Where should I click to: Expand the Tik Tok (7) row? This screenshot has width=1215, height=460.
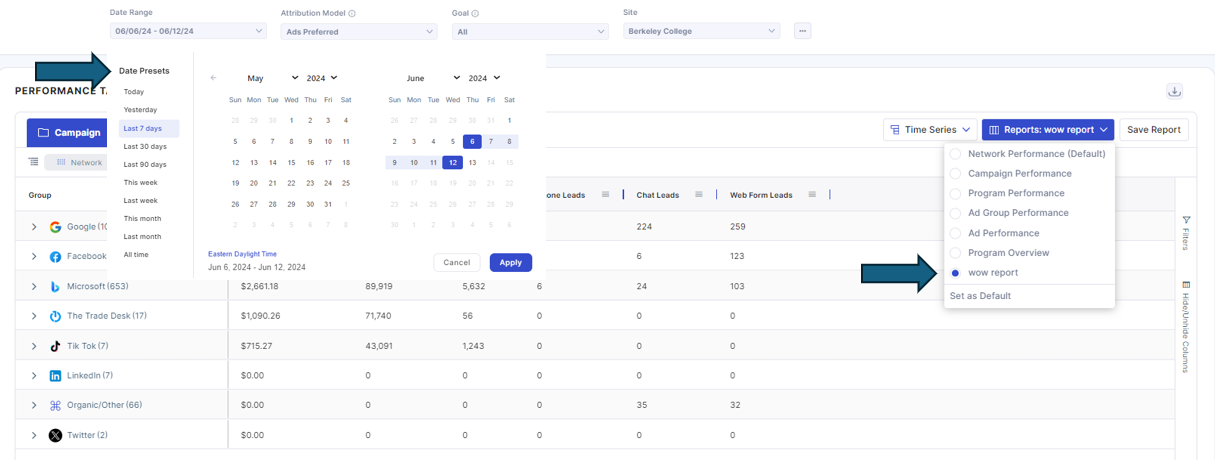(x=34, y=346)
